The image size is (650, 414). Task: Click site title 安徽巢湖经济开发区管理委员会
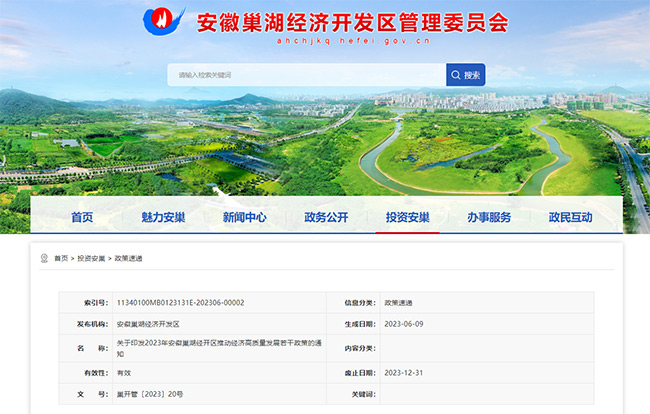click(x=353, y=22)
